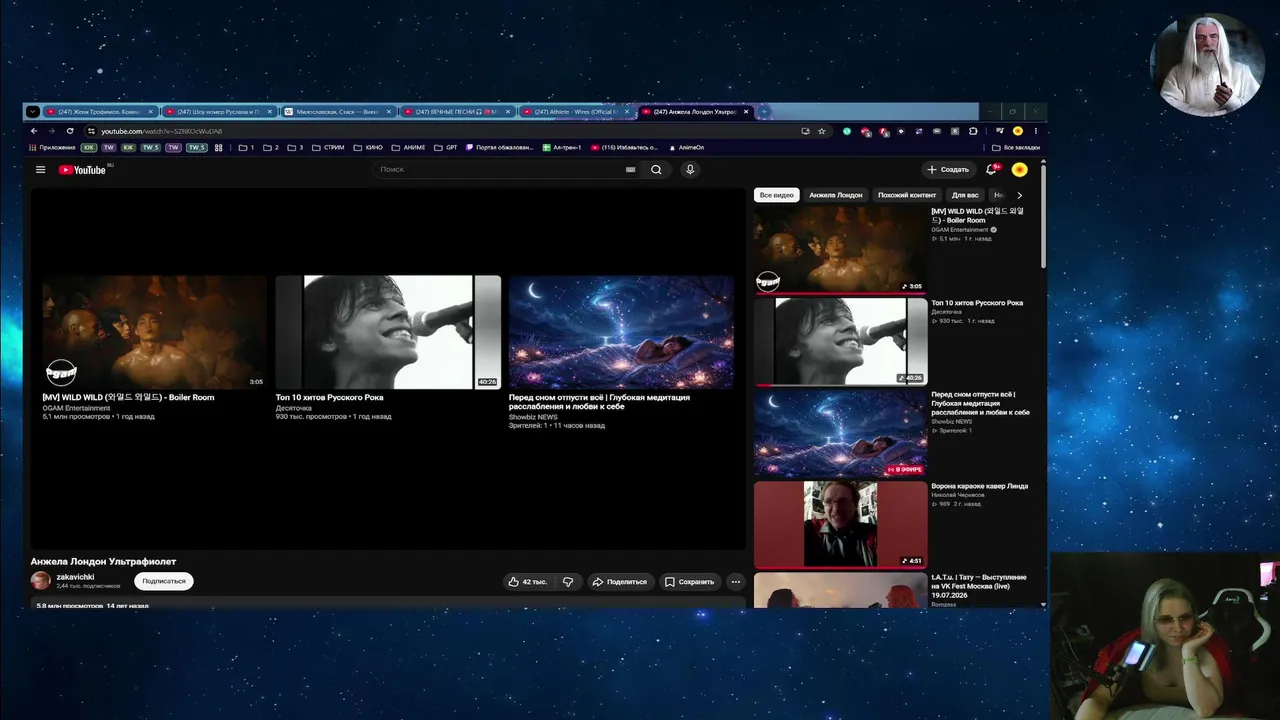
Task: Click the search magnifier button
Action: point(656,170)
